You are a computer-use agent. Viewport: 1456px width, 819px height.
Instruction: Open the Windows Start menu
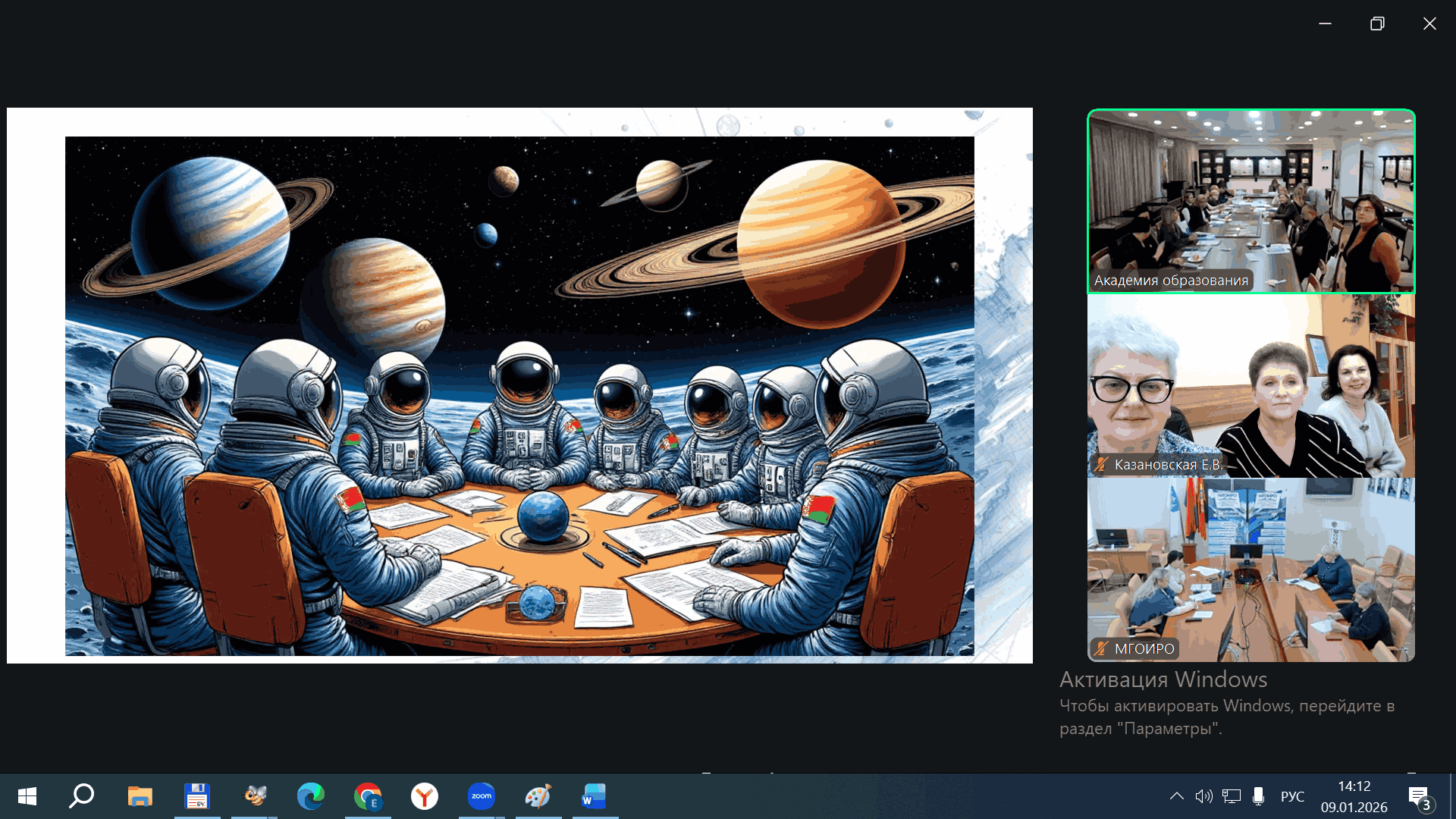click(x=27, y=796)
